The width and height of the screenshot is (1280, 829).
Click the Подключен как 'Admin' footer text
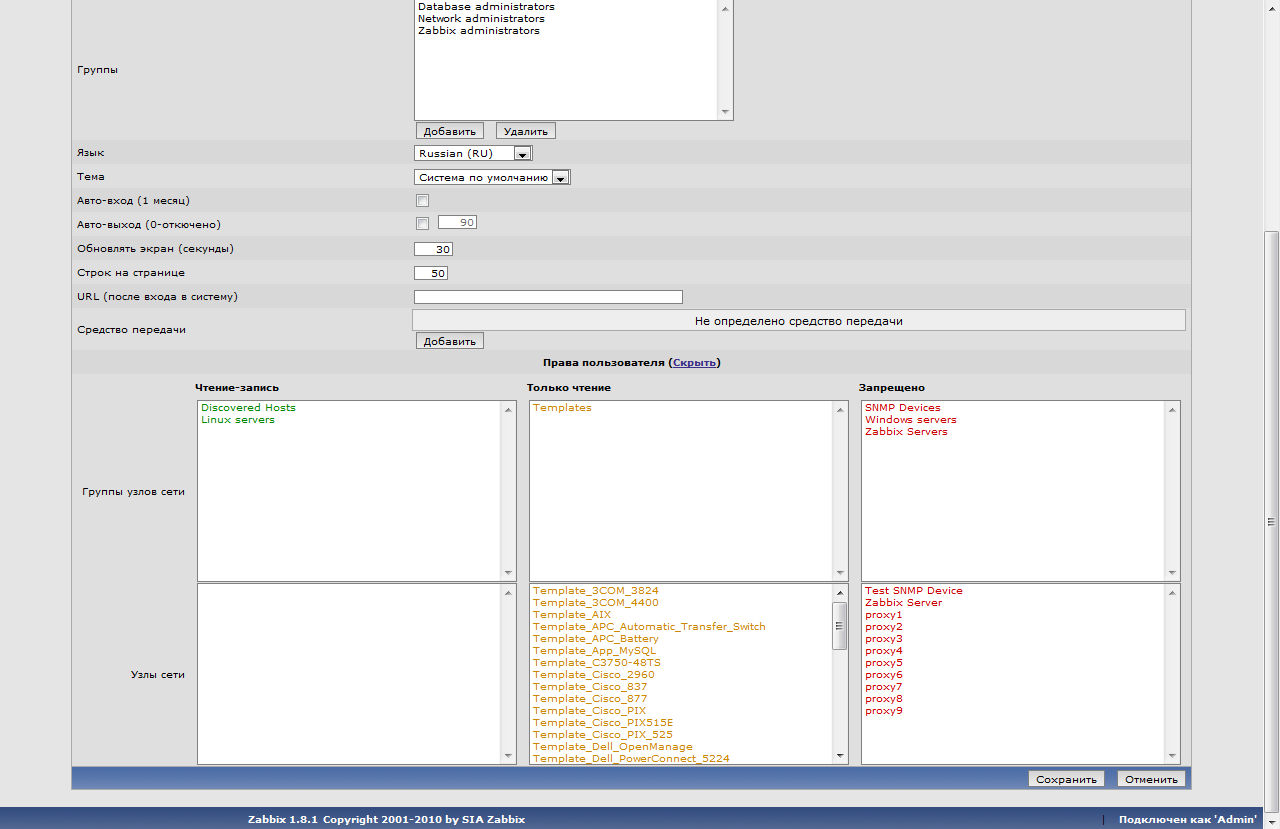click(1188, 819)
